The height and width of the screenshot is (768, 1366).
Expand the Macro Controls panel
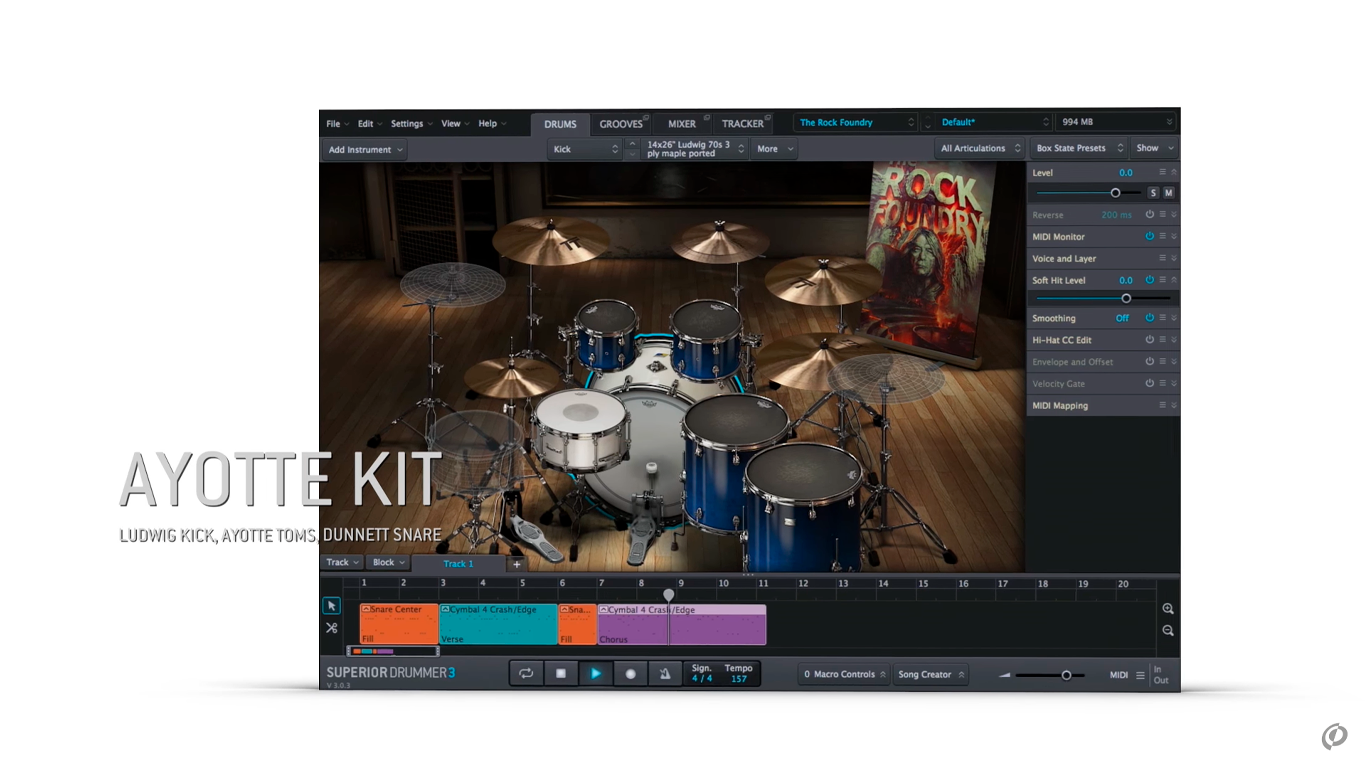coord(845,675)
